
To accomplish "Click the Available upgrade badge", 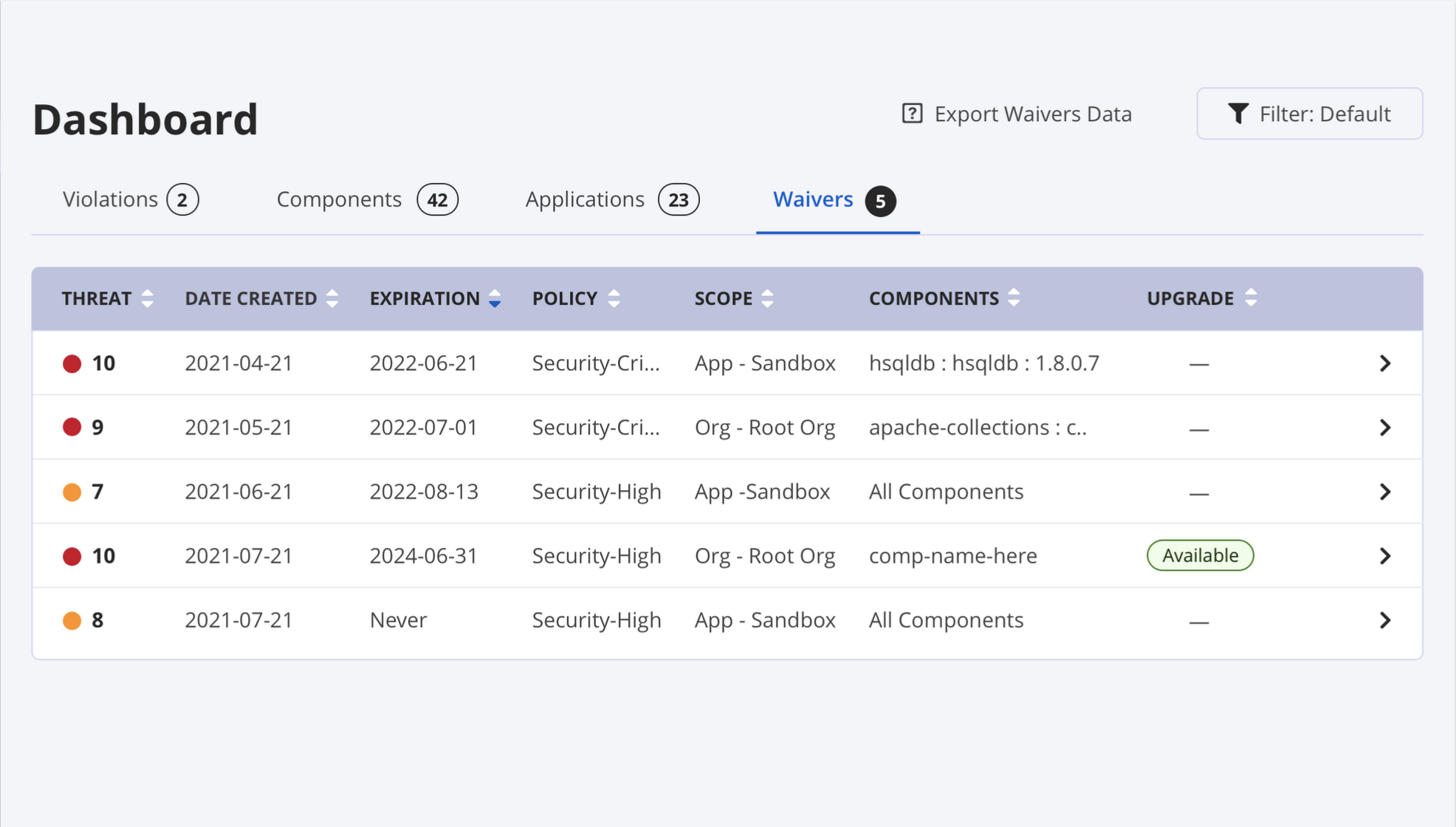I will [x=1200, y=555].
